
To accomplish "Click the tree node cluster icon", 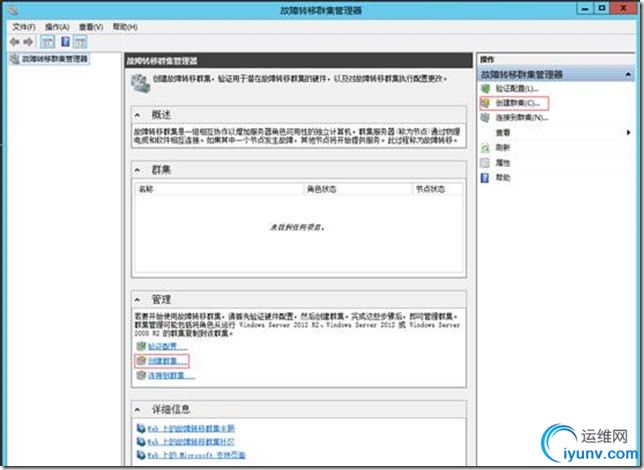I will (15, 59).
